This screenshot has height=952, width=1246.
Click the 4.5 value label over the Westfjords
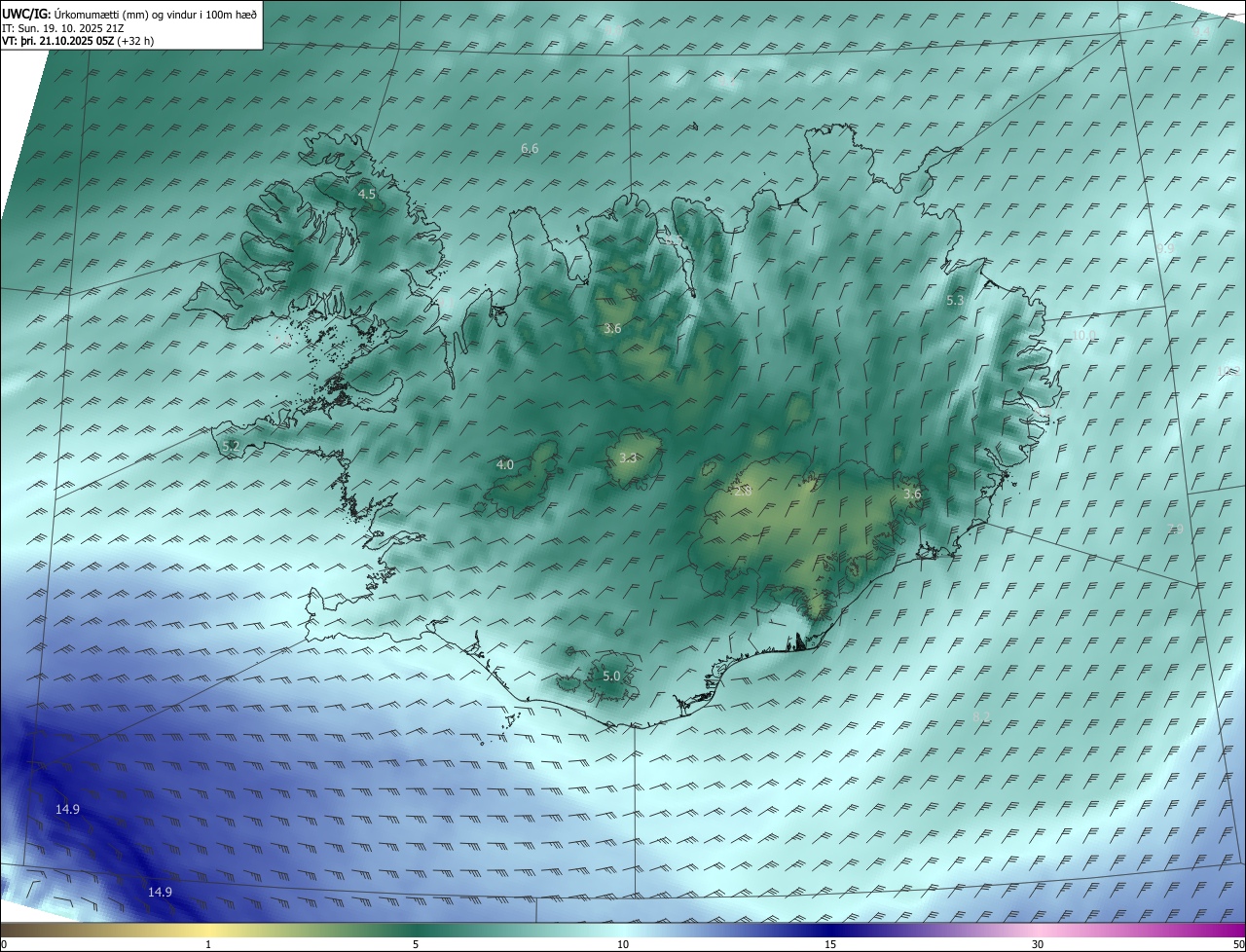click(367, 195)
